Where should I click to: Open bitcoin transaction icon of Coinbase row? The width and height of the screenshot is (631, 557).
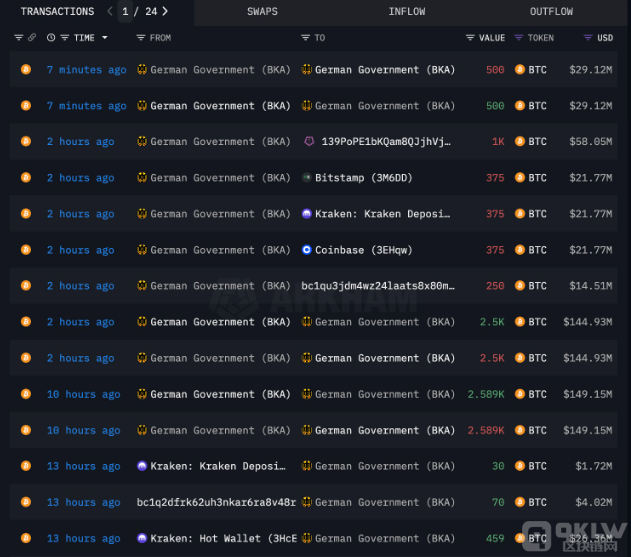[x=26, y=250]
